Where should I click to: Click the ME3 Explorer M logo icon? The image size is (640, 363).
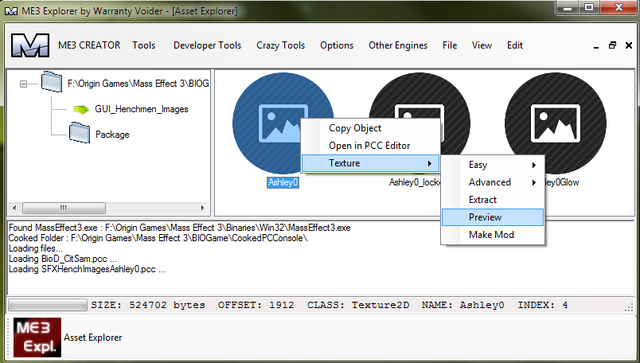click(x=30, y=45)
